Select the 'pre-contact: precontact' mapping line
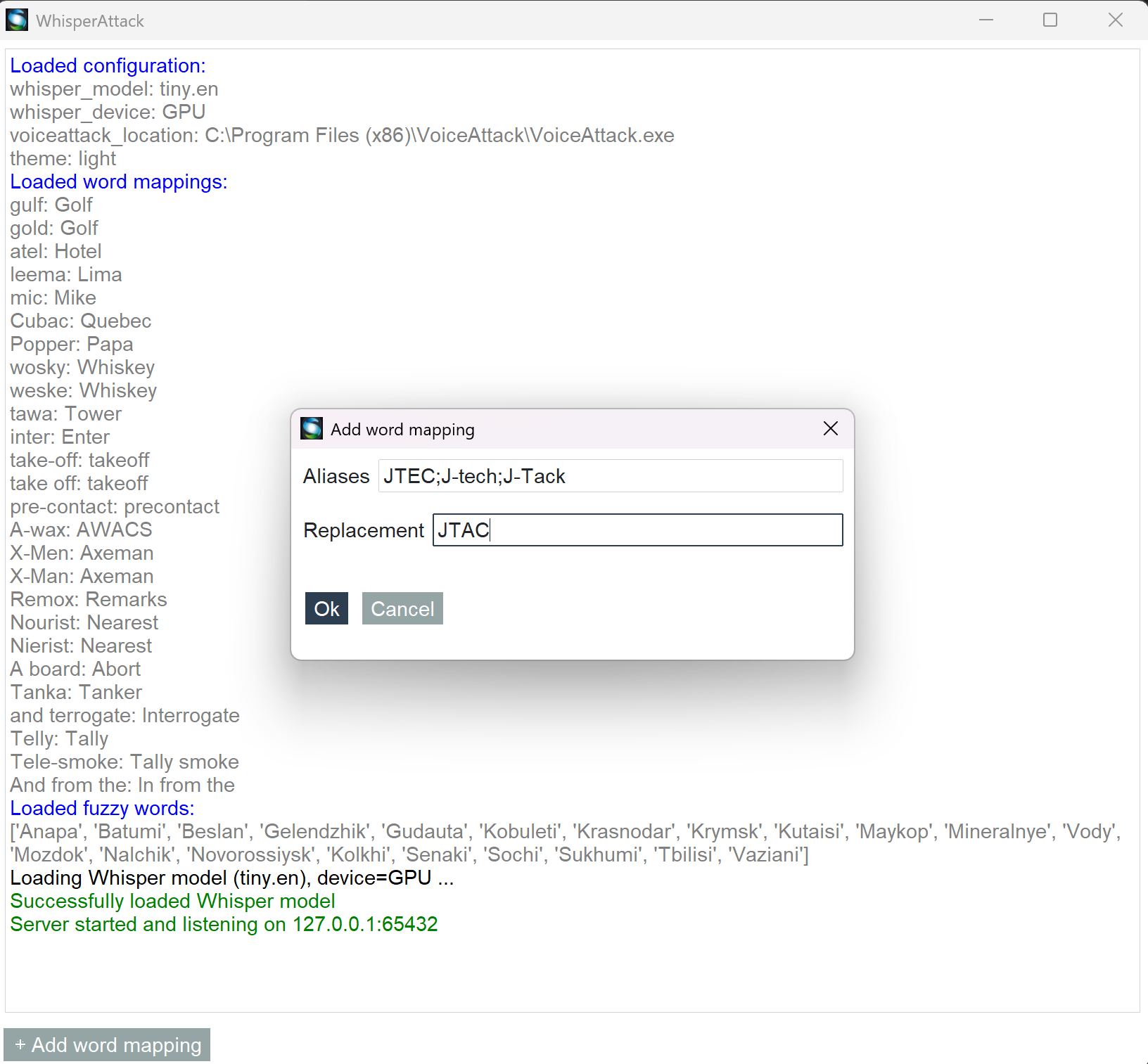 [115, 506]
